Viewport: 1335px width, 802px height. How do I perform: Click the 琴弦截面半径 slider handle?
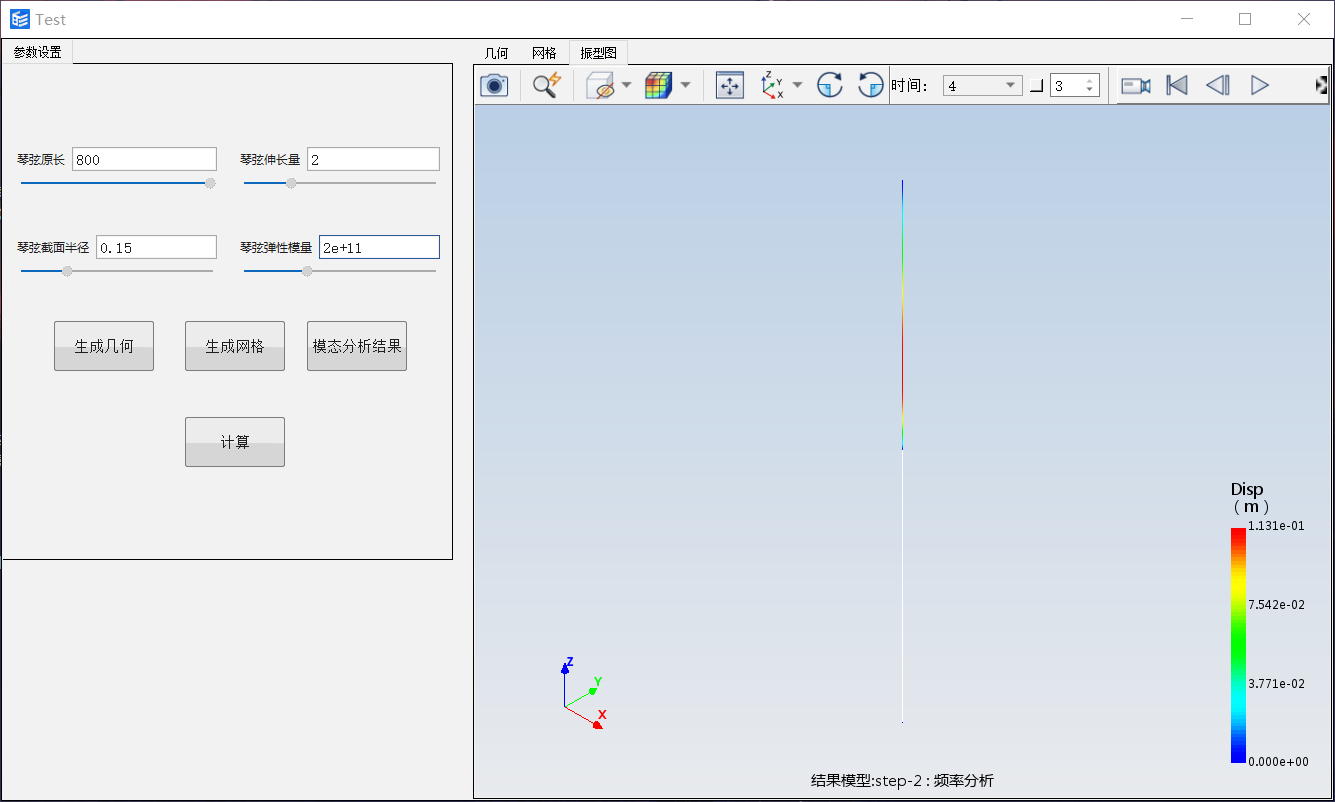point(67,271)
